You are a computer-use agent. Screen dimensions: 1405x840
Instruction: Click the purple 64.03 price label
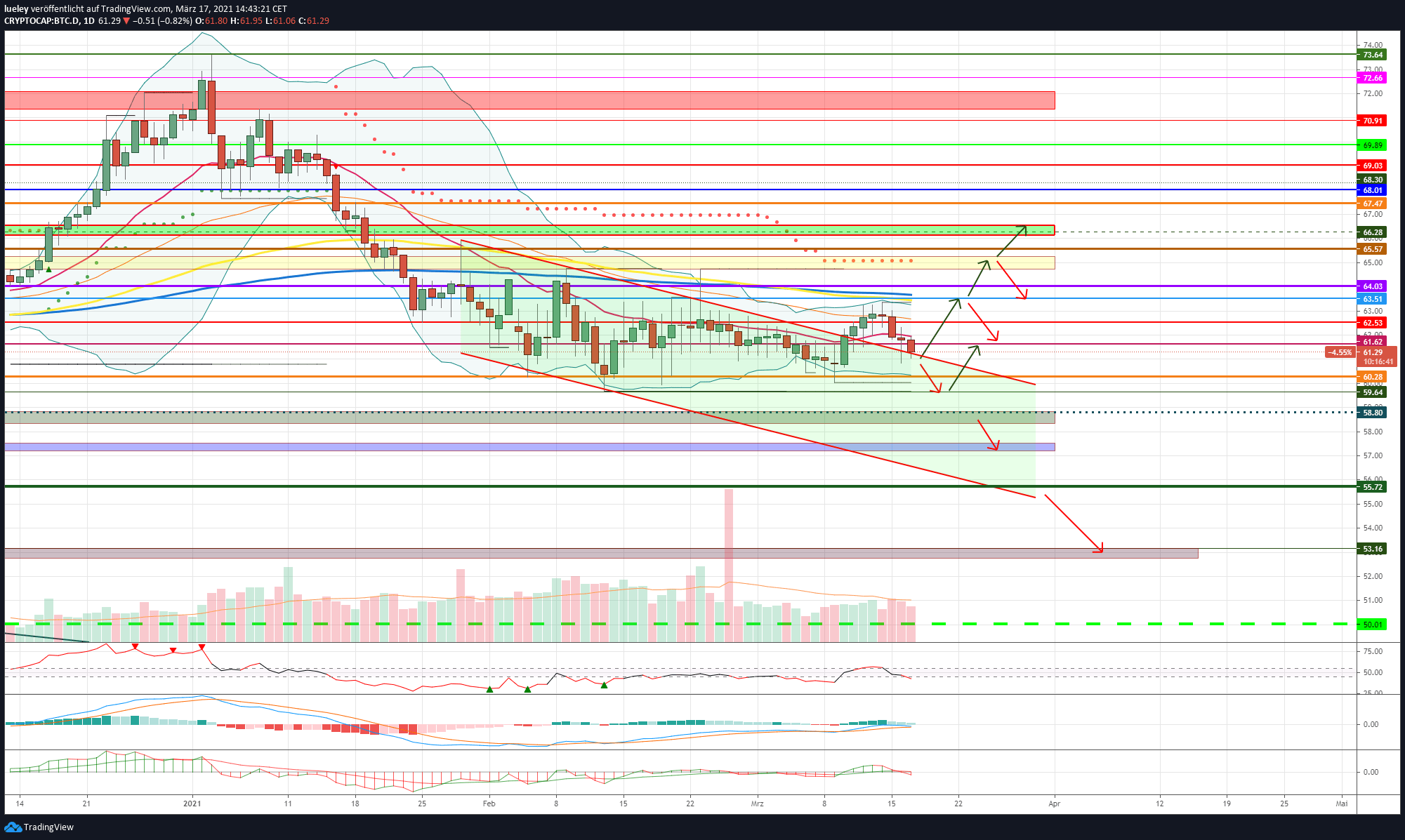click(1372, 286)
